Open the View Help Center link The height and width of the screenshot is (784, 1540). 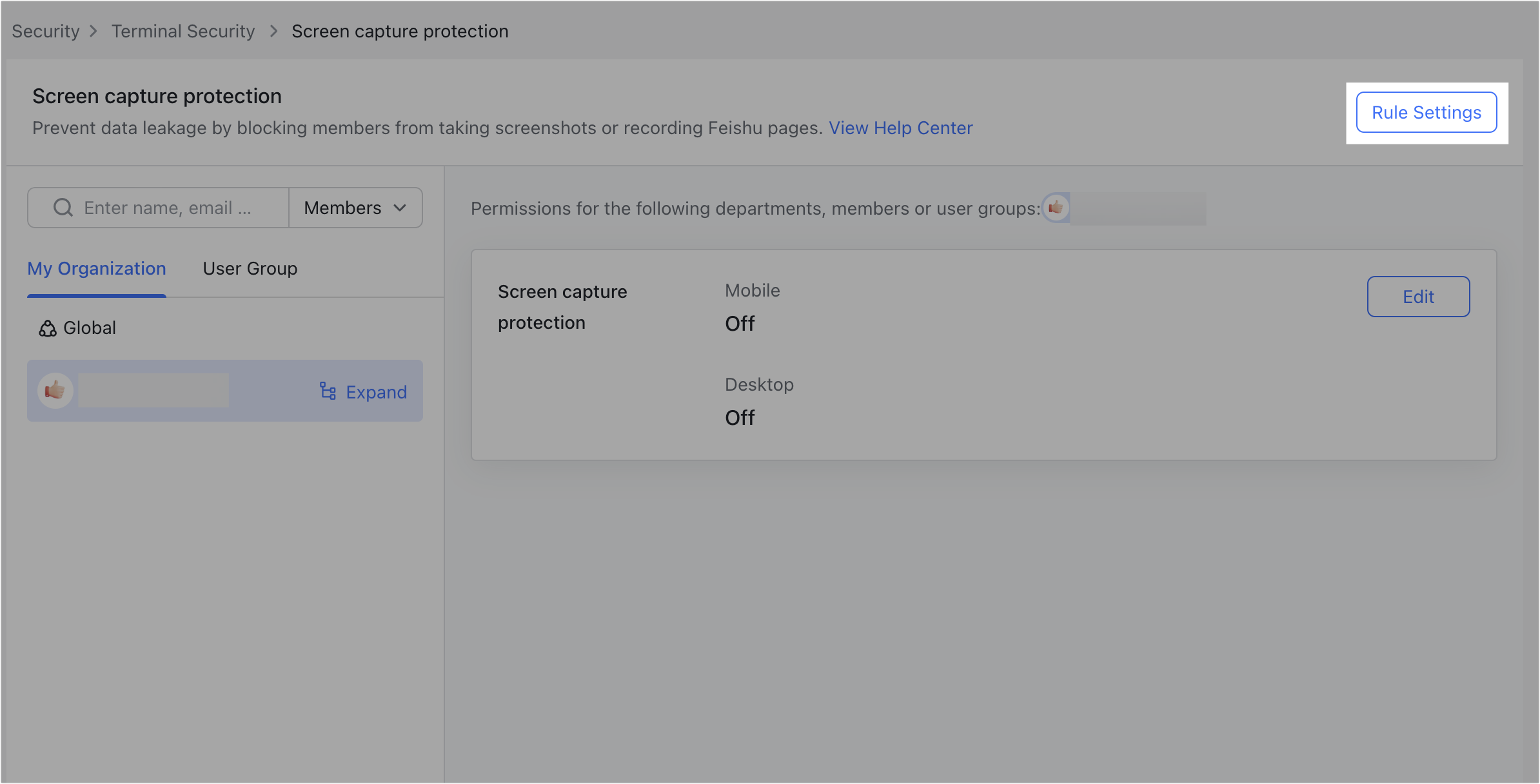[900, 128]
